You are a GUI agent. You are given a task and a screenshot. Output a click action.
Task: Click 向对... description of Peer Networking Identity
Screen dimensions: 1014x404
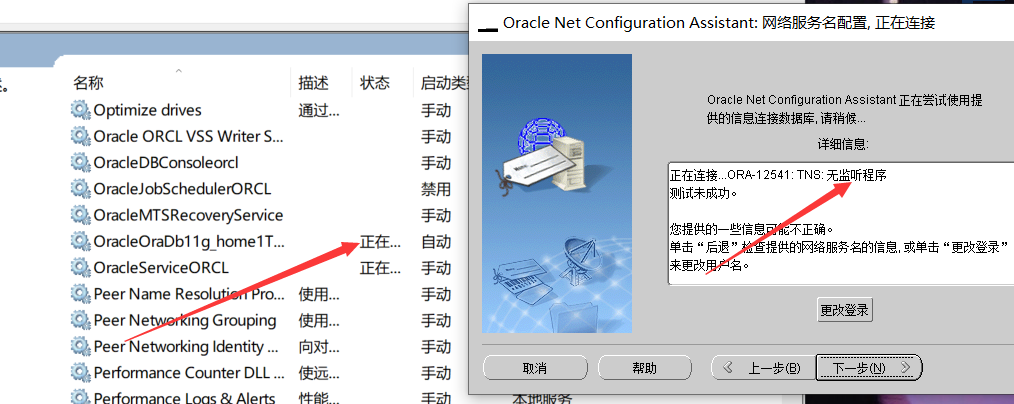319,347
